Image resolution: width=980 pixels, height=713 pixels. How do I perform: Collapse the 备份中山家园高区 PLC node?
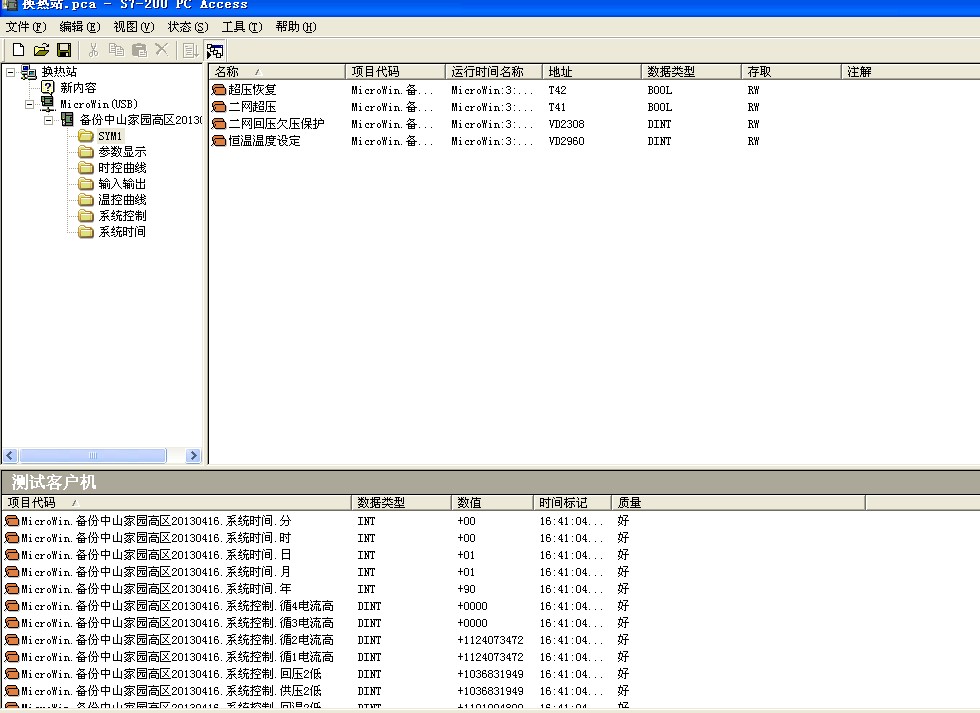(x=48, y=120)
